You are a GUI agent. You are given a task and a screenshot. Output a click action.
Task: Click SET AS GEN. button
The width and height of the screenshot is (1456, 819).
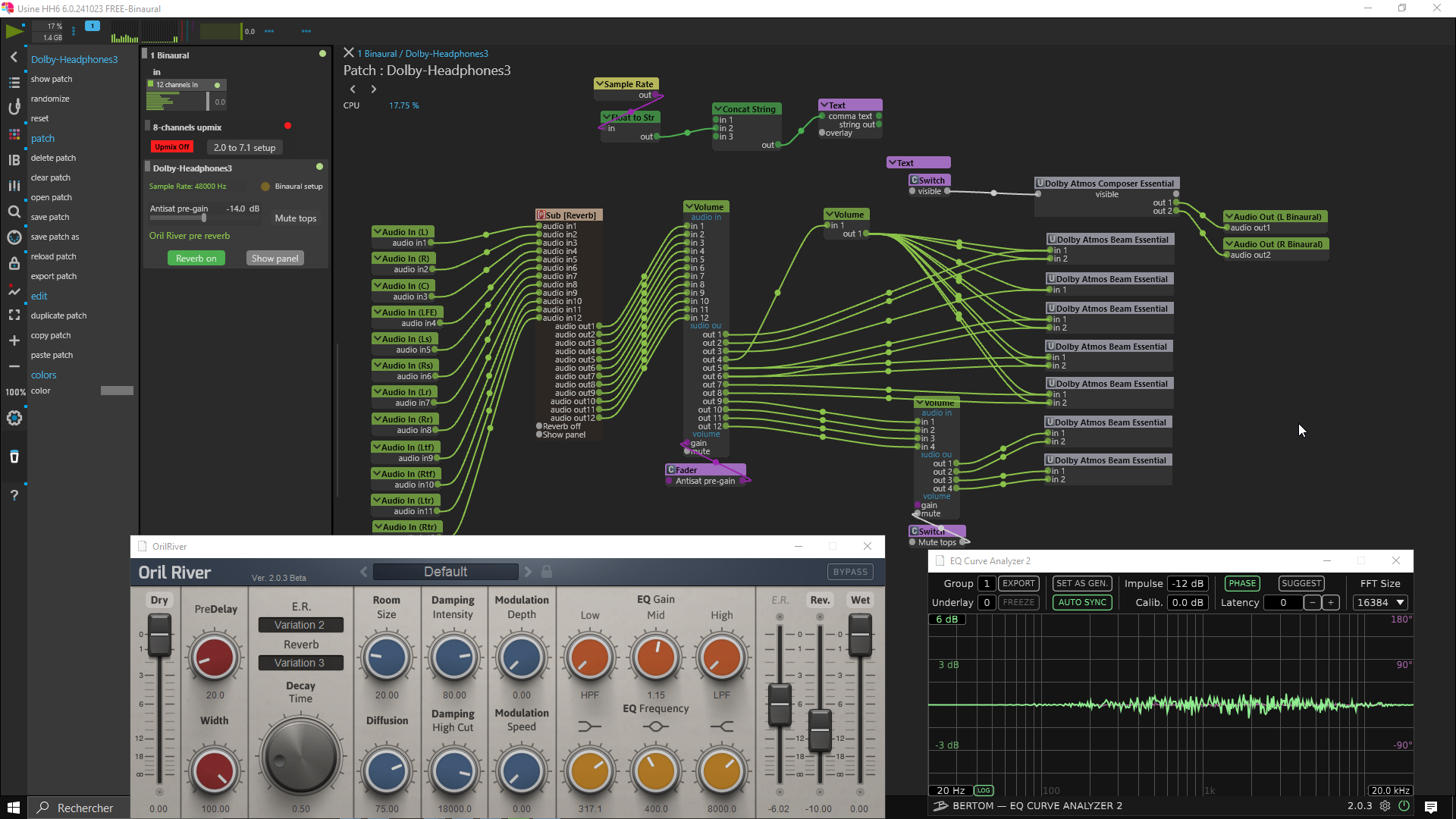click(1082, 583)
